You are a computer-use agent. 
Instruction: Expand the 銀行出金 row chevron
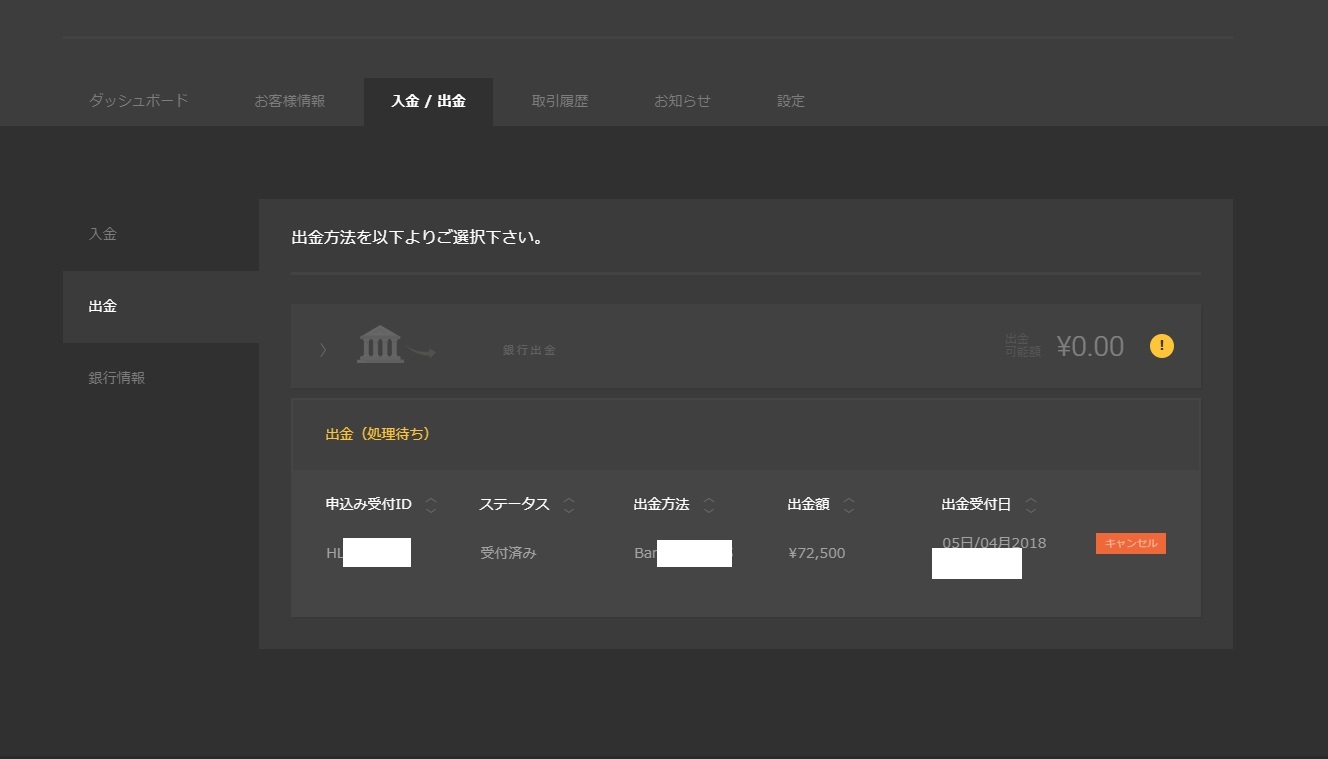point(323,349)
